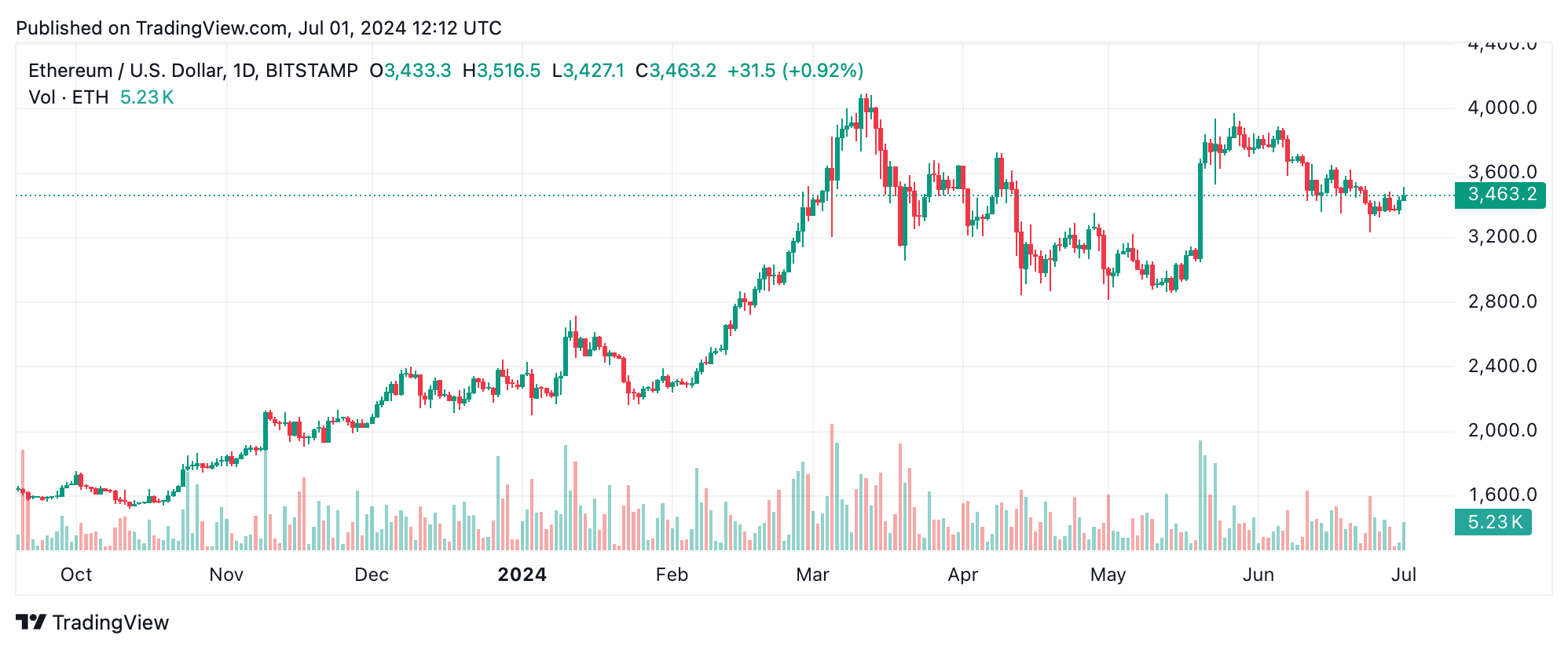Click the 4,000.0 price axis label
Screen dimensions: 1568x650
pyautogui.click(x=1502, y=108)
